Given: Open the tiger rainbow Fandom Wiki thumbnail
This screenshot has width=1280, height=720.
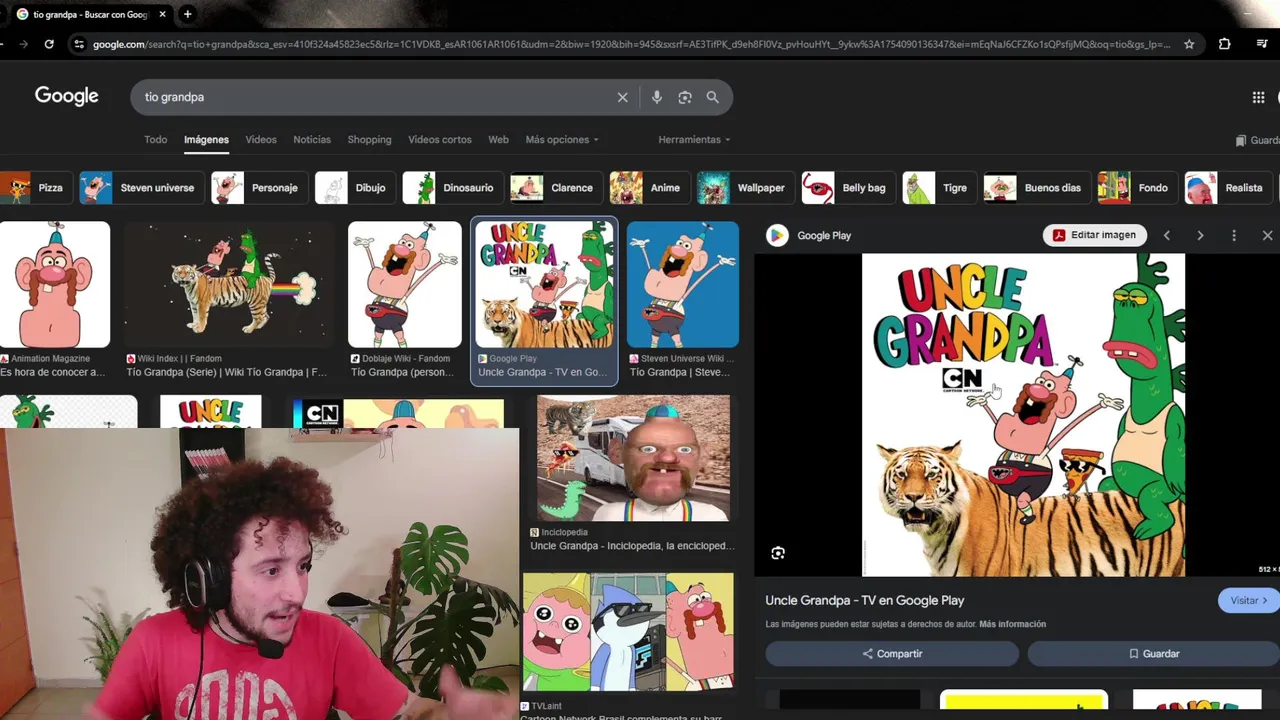Looking at the screenshot, I should [229, 285].
